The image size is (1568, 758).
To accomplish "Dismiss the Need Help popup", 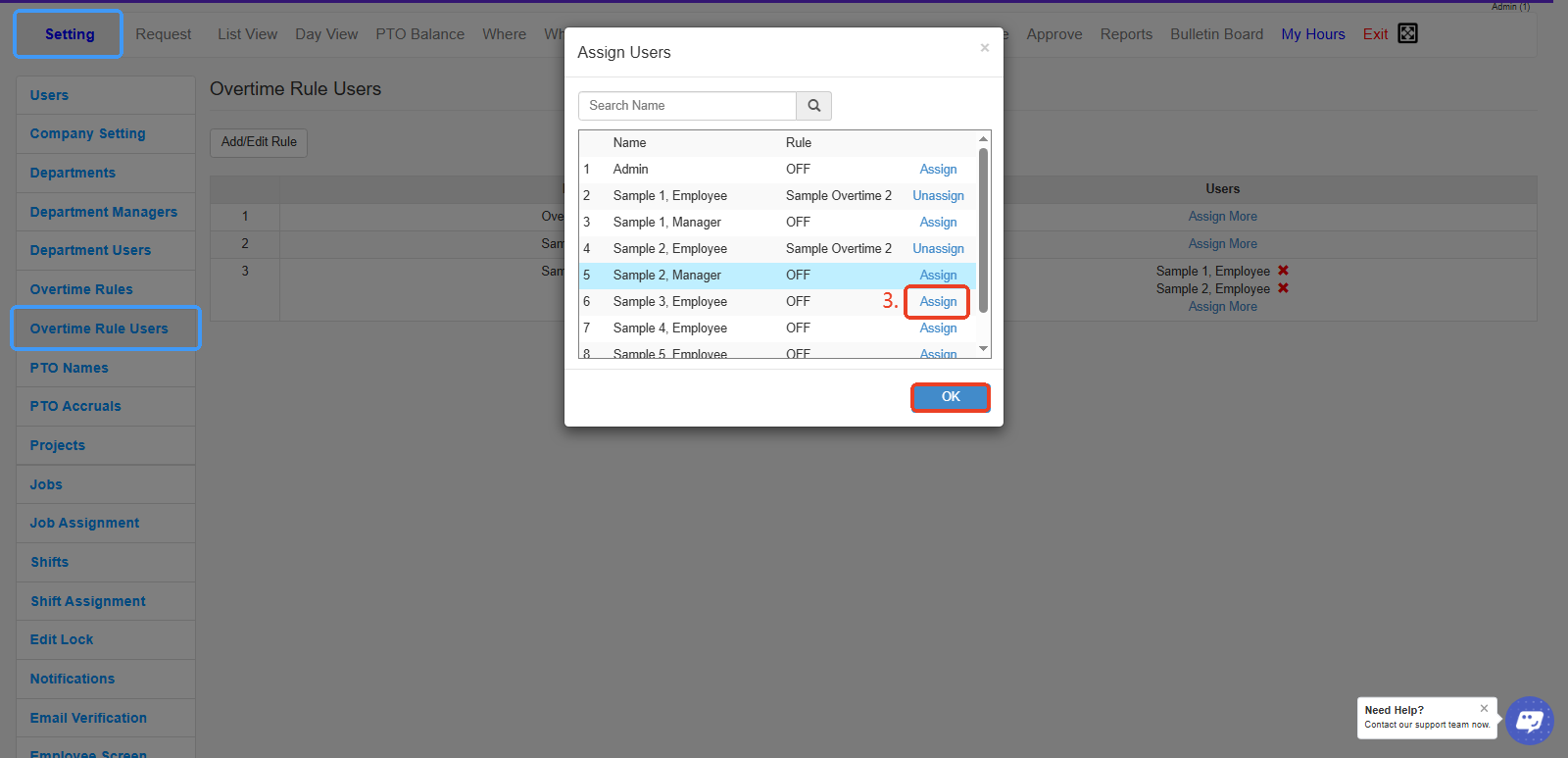I will point(1484,708).
